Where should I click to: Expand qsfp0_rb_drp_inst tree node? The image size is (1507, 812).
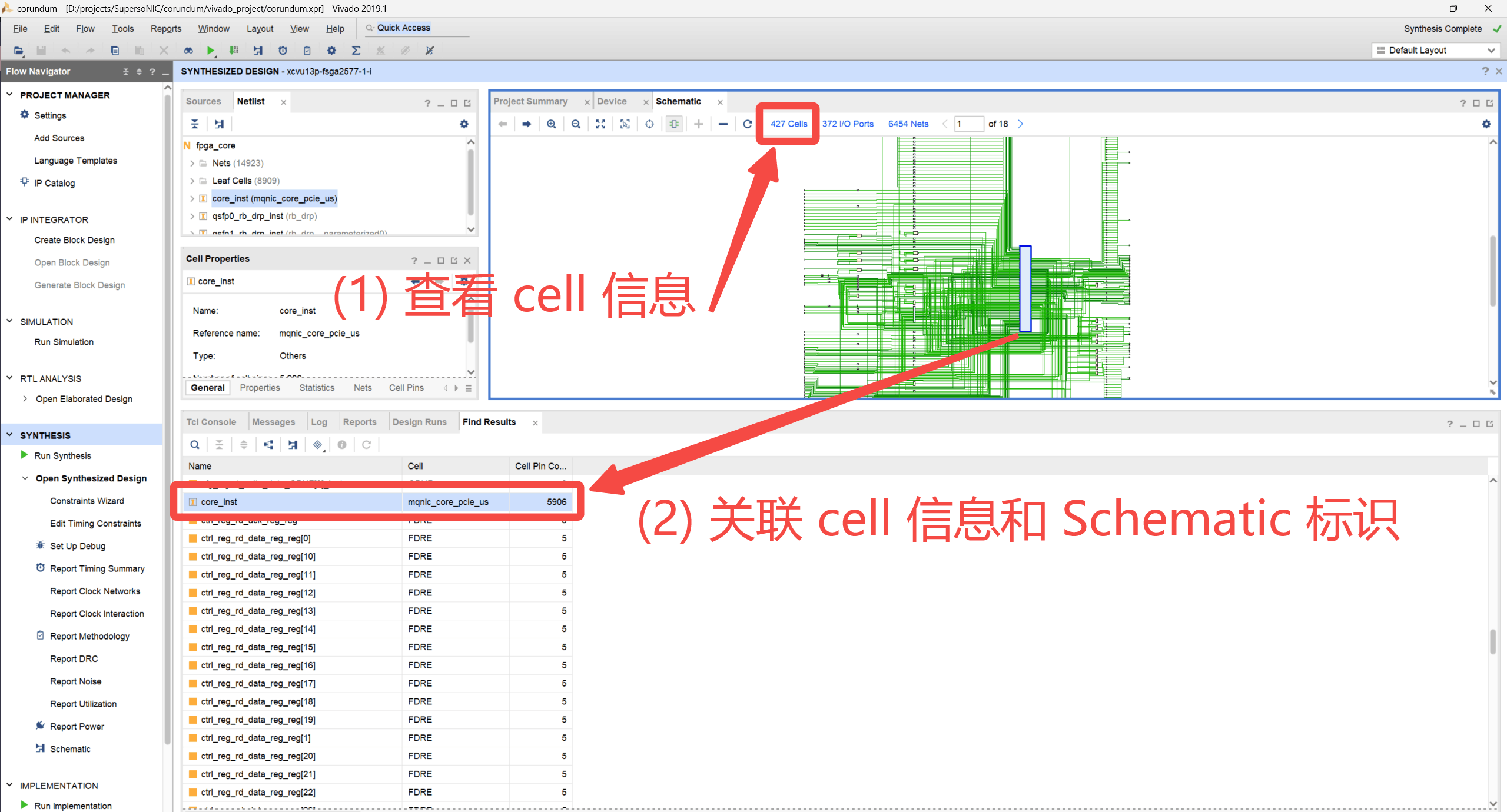[x=192, y=216]
